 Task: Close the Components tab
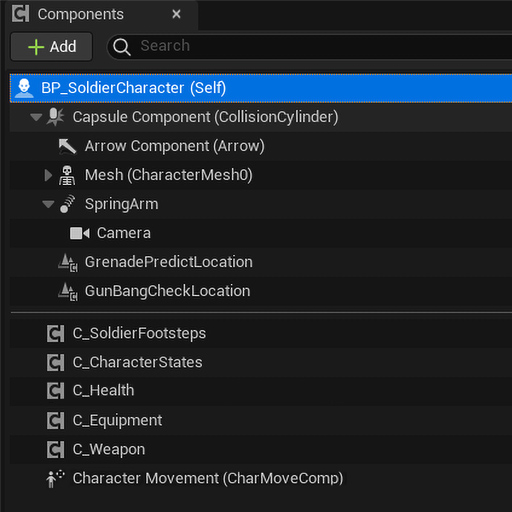pyautogui.click(x=176, y=14)
